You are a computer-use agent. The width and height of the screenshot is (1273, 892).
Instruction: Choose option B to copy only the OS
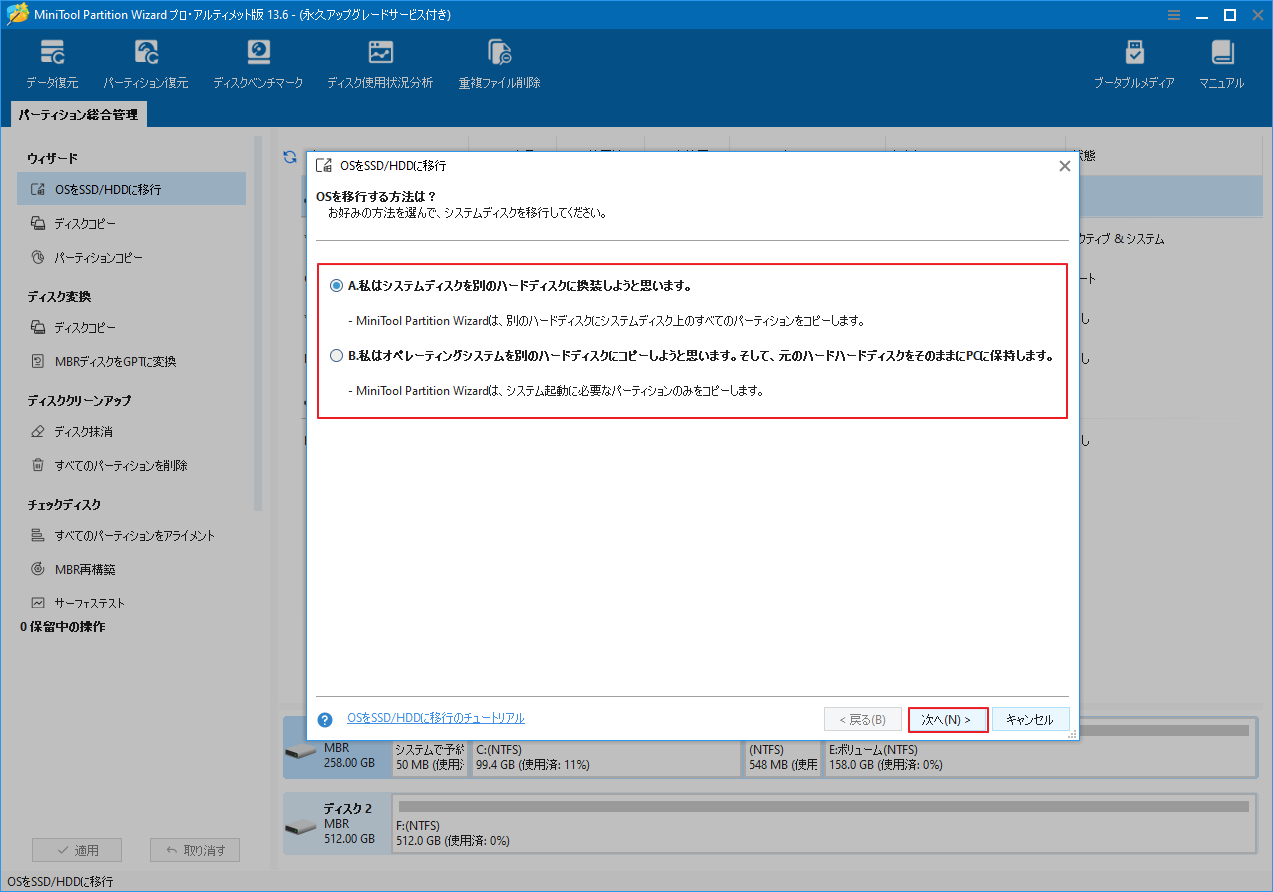336,356
